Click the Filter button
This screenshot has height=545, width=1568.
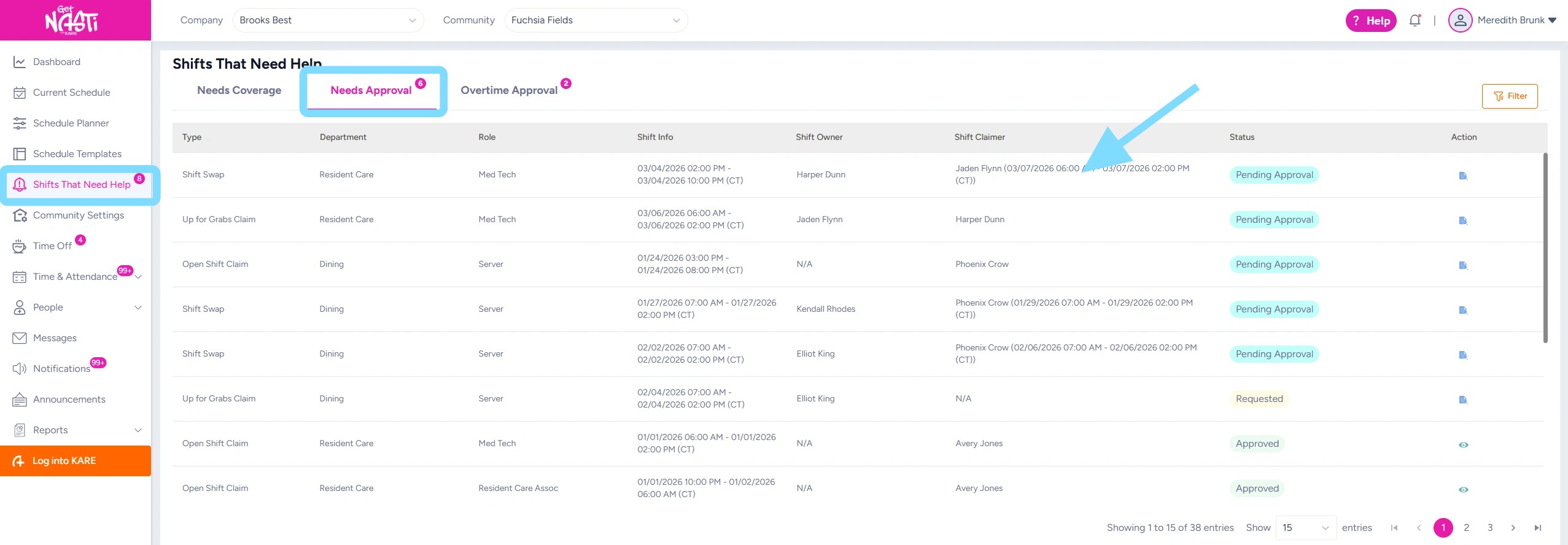1509,96
